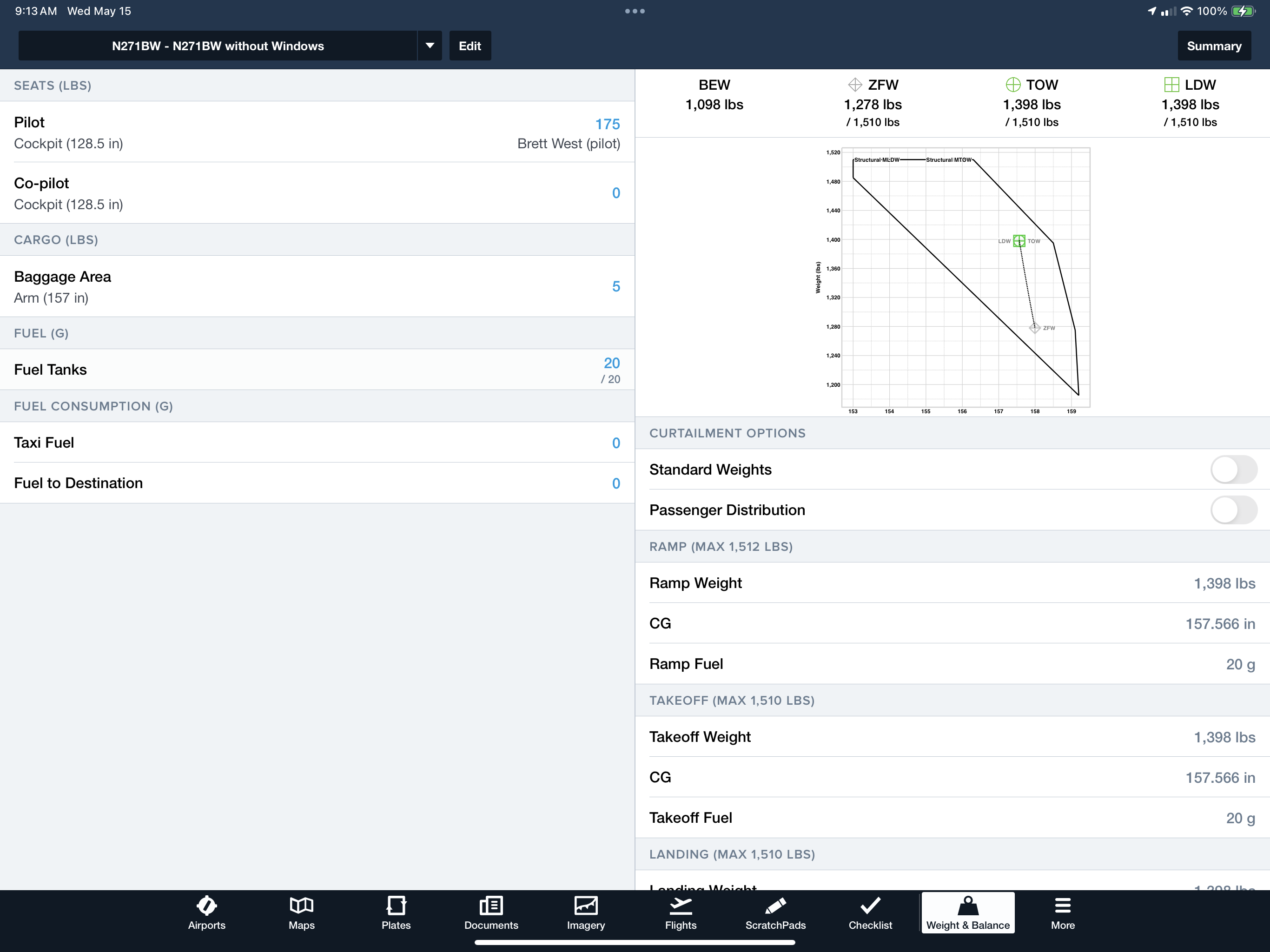The width and height of the screenshot is (1270, 952).
Task: Open the Flights log icon
Action: (x=680, y=912)
